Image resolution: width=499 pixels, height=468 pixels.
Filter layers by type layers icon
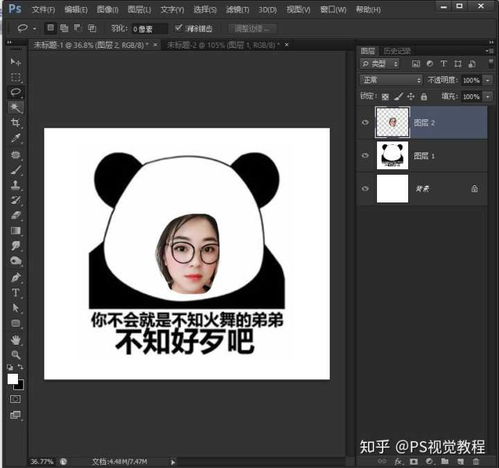coord(443,64)
